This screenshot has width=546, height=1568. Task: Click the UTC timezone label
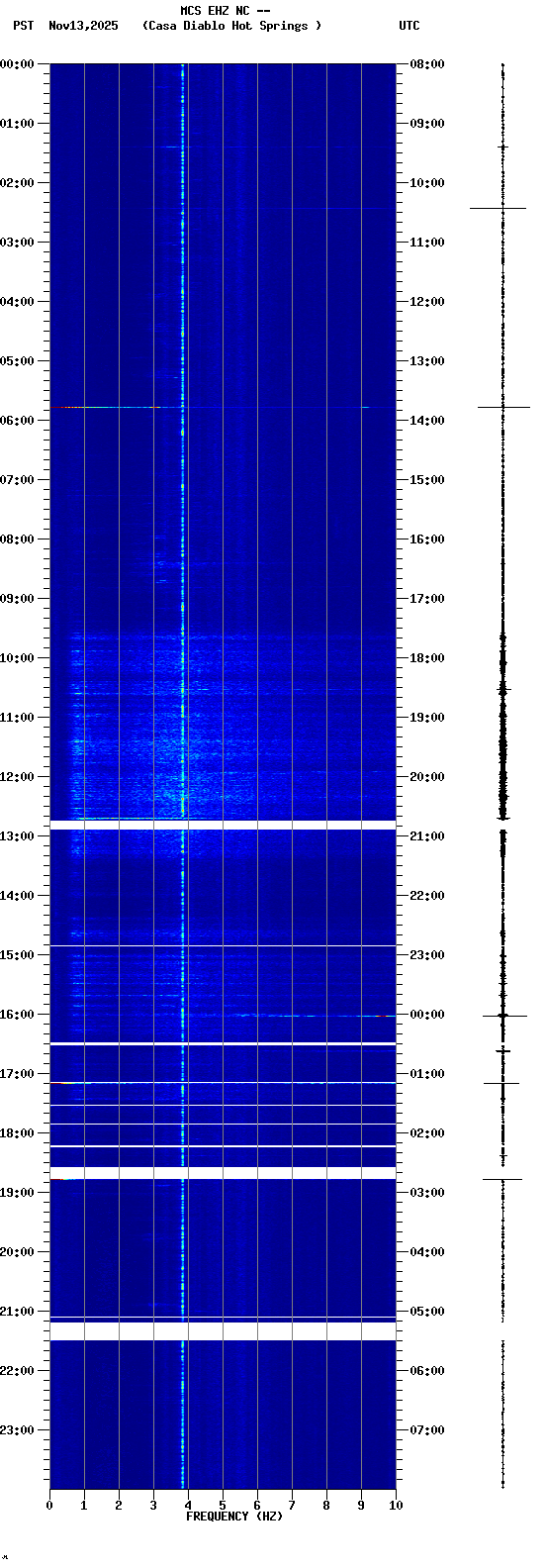(409, 26)
